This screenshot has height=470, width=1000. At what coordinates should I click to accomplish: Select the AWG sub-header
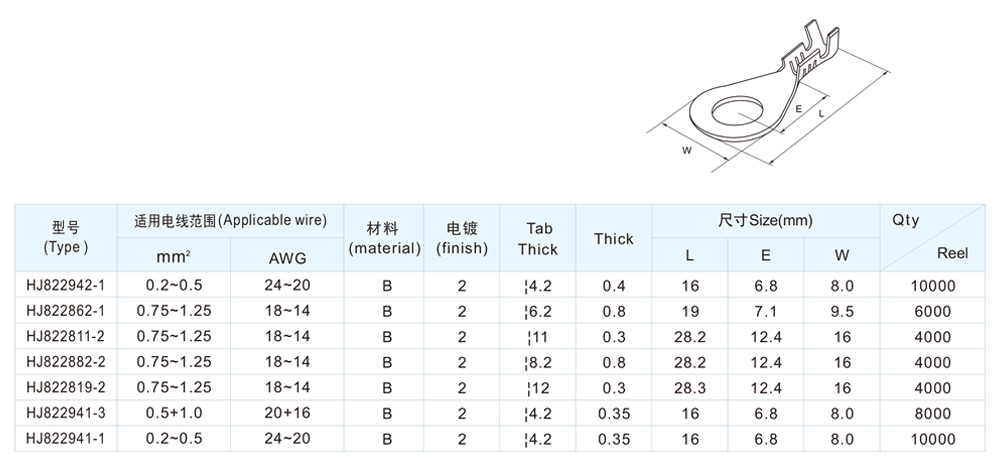tap(287, 257)
